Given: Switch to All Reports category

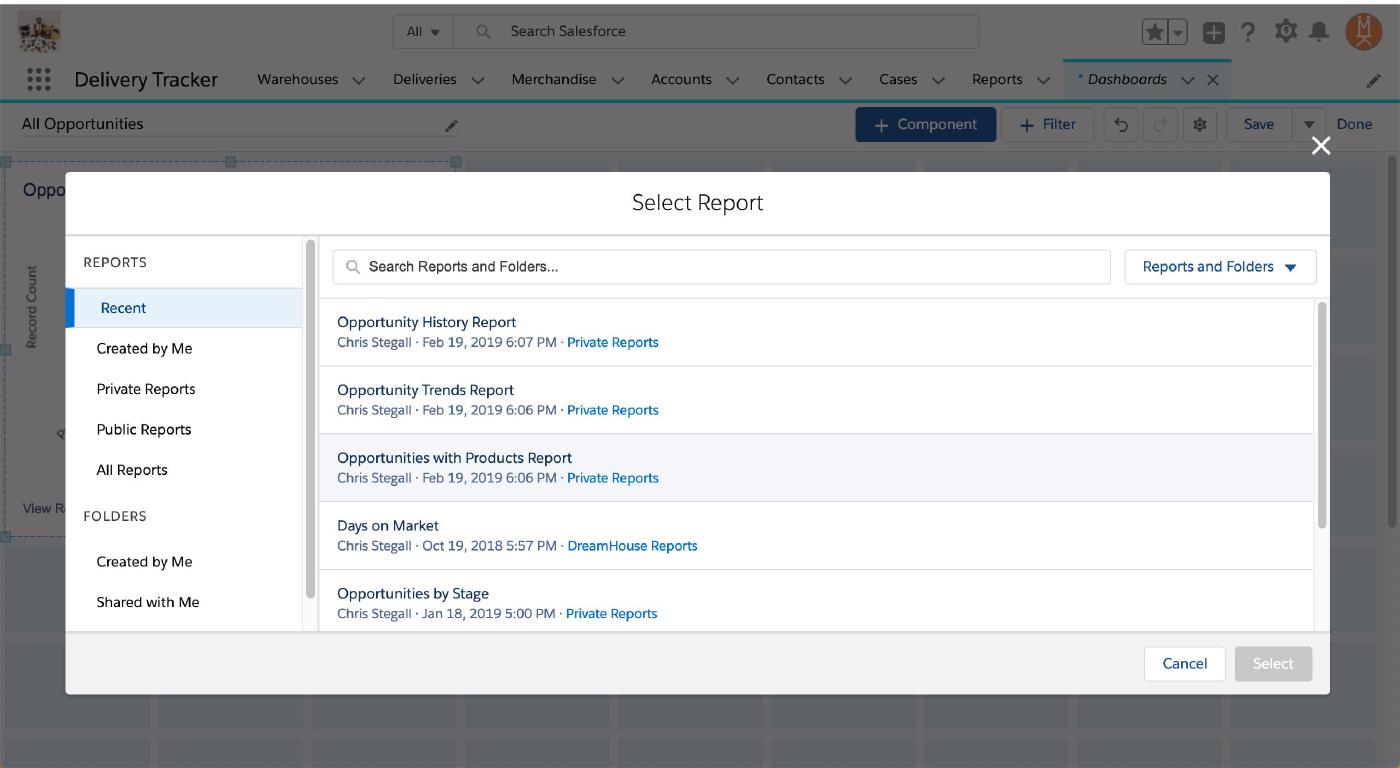Looking at the screenshot, I should tap(132, 470).
